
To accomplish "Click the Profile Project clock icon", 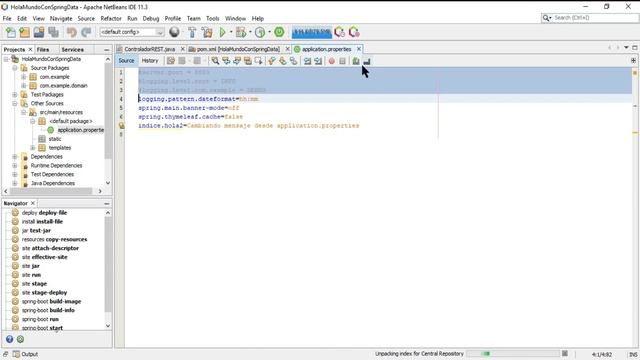I will point(260,32).
